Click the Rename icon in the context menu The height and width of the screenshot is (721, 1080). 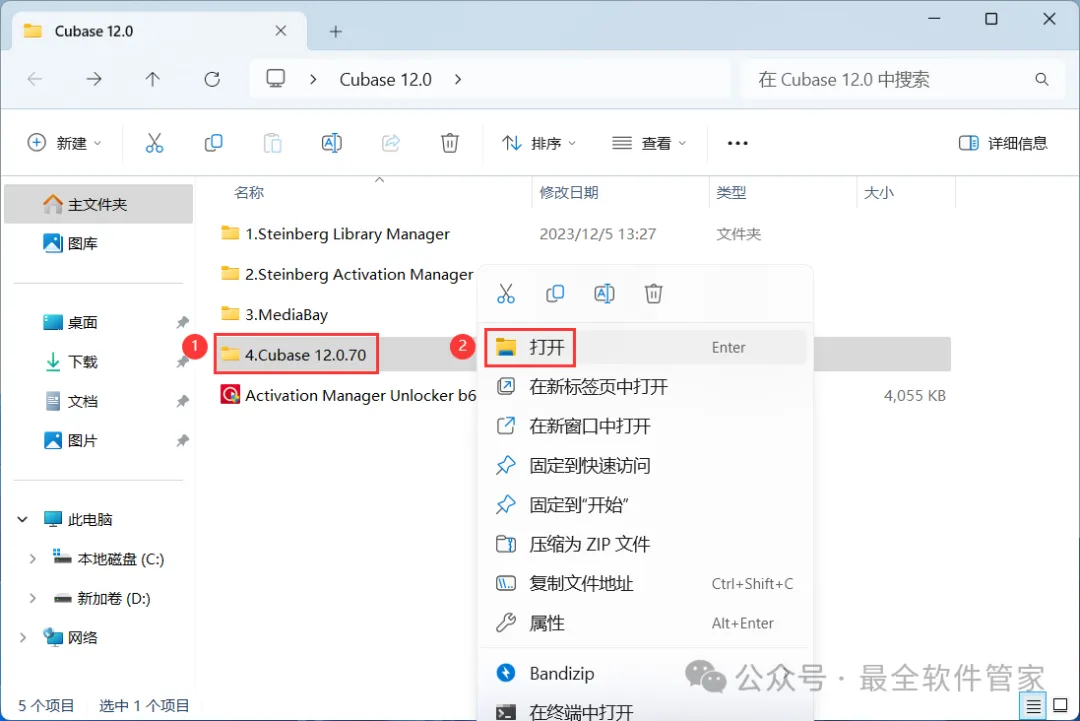[x=604, y=294]
